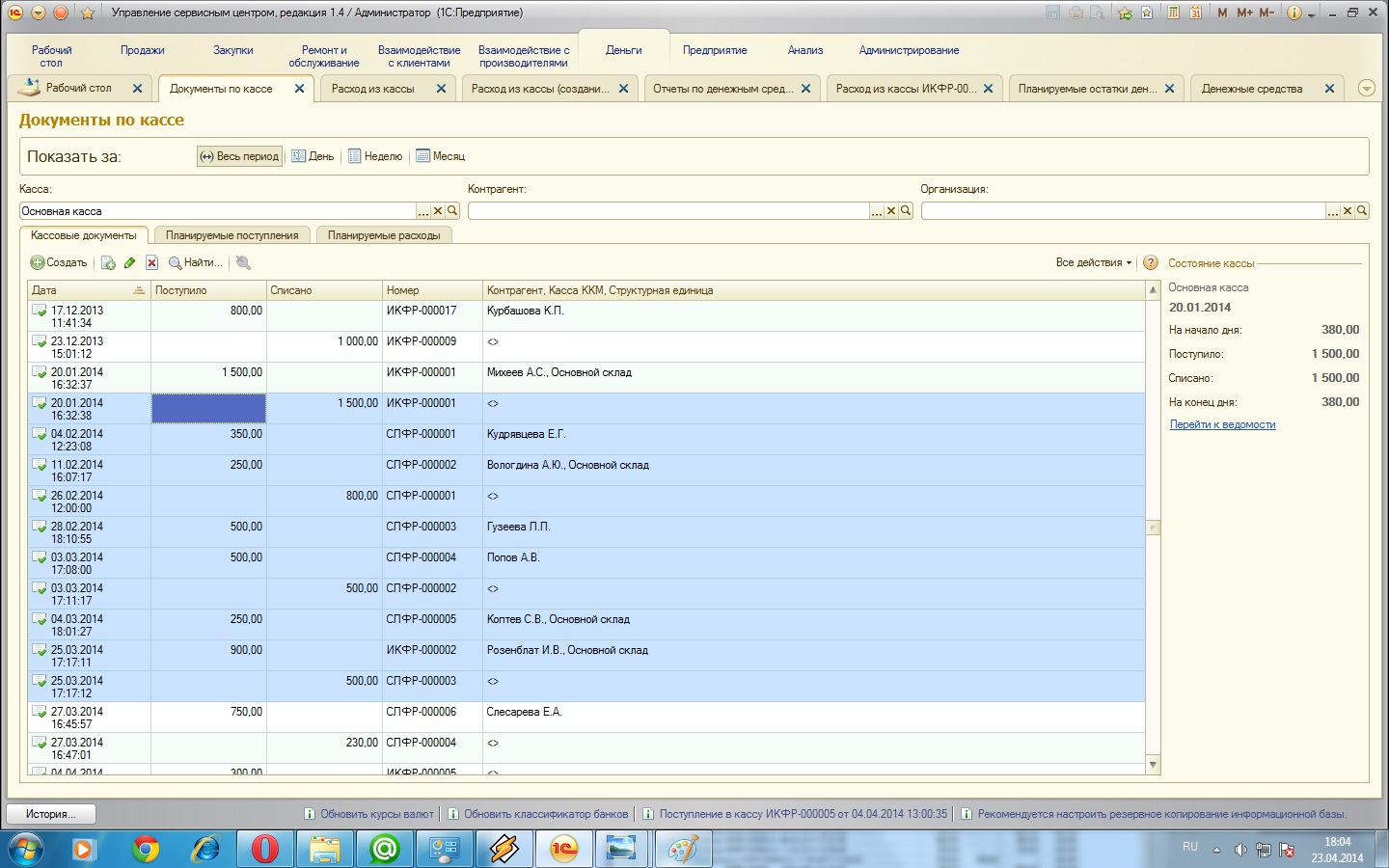Image resolution: width=1389 pixels, height=868 pixels.
Task: Click the Перейти к ведомости link
Action: pyautogui.click(x=1222, y=424)
